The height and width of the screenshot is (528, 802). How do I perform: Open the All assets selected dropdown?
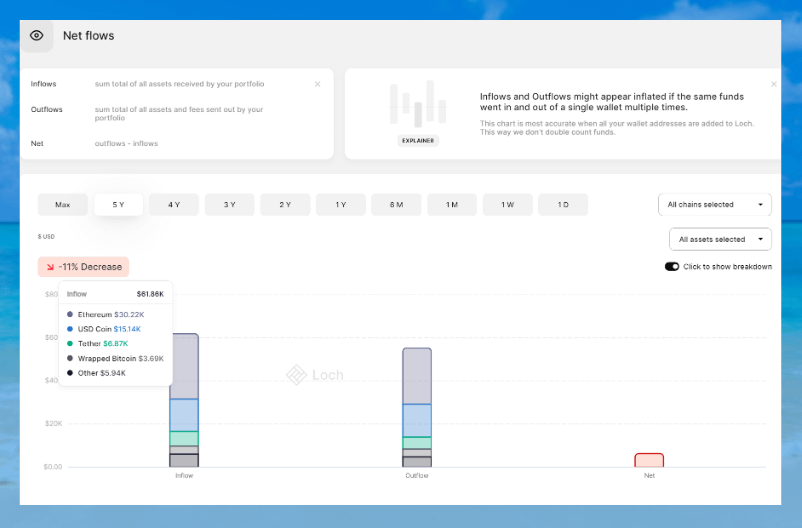[x=720, y=239]
